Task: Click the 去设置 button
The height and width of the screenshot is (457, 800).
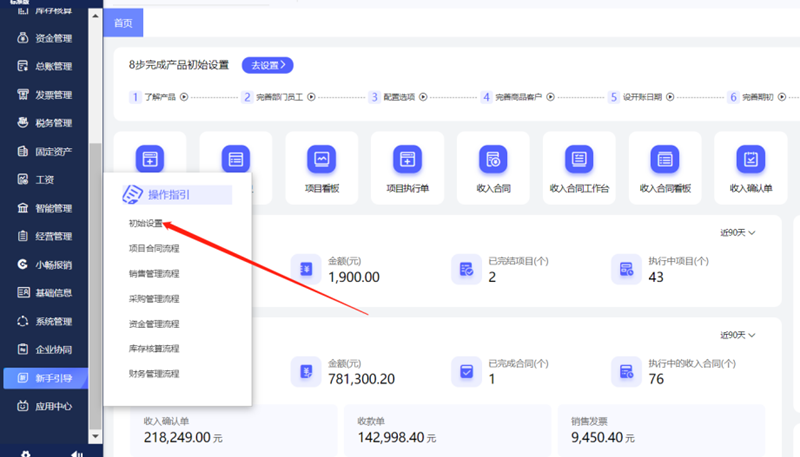Action: (267, 65)
